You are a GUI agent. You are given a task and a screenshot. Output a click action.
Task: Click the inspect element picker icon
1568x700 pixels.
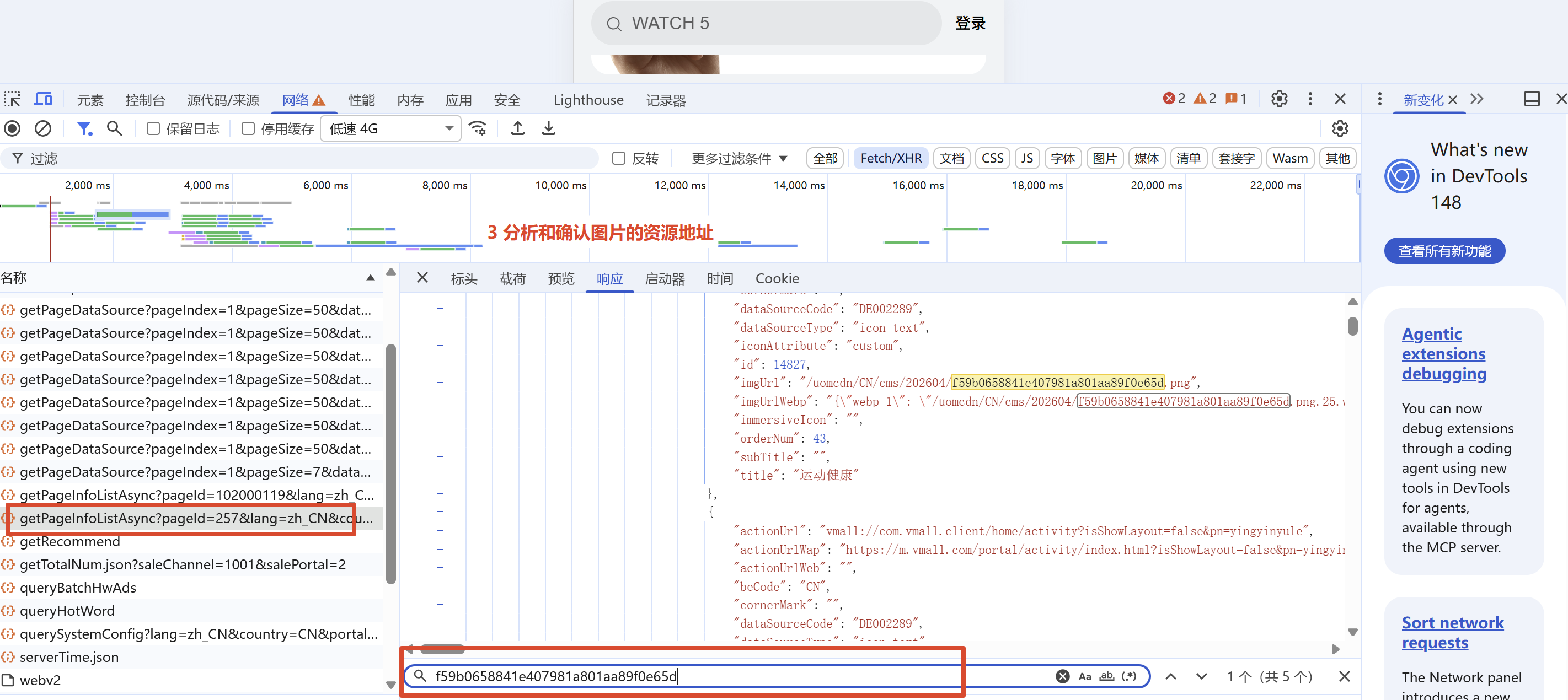12,99
